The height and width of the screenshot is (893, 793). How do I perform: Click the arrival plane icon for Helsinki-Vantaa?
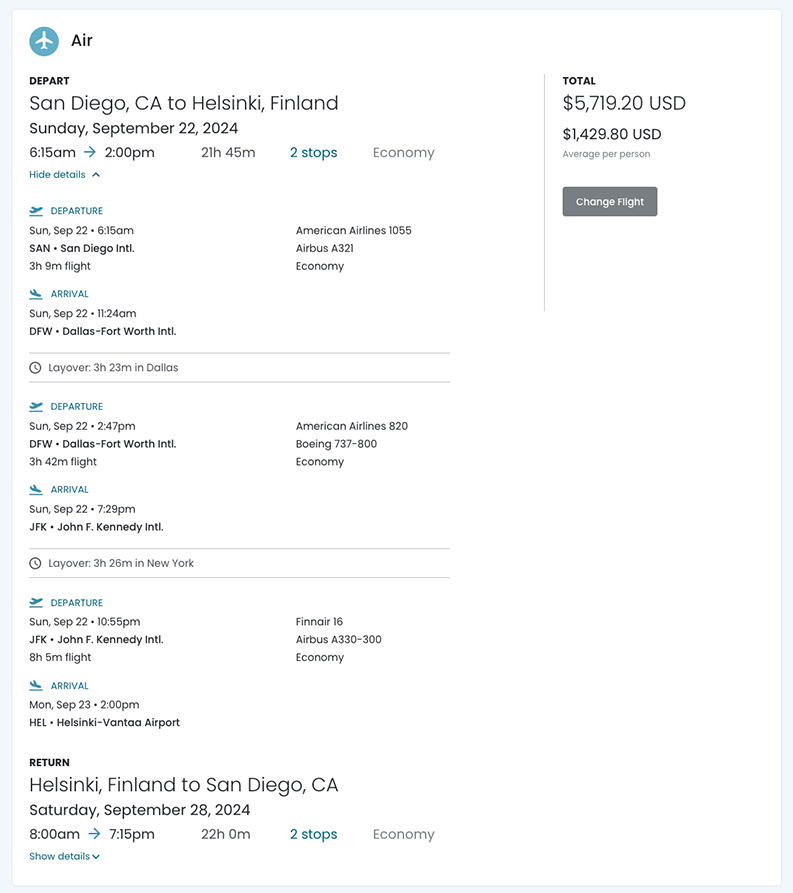37,686
